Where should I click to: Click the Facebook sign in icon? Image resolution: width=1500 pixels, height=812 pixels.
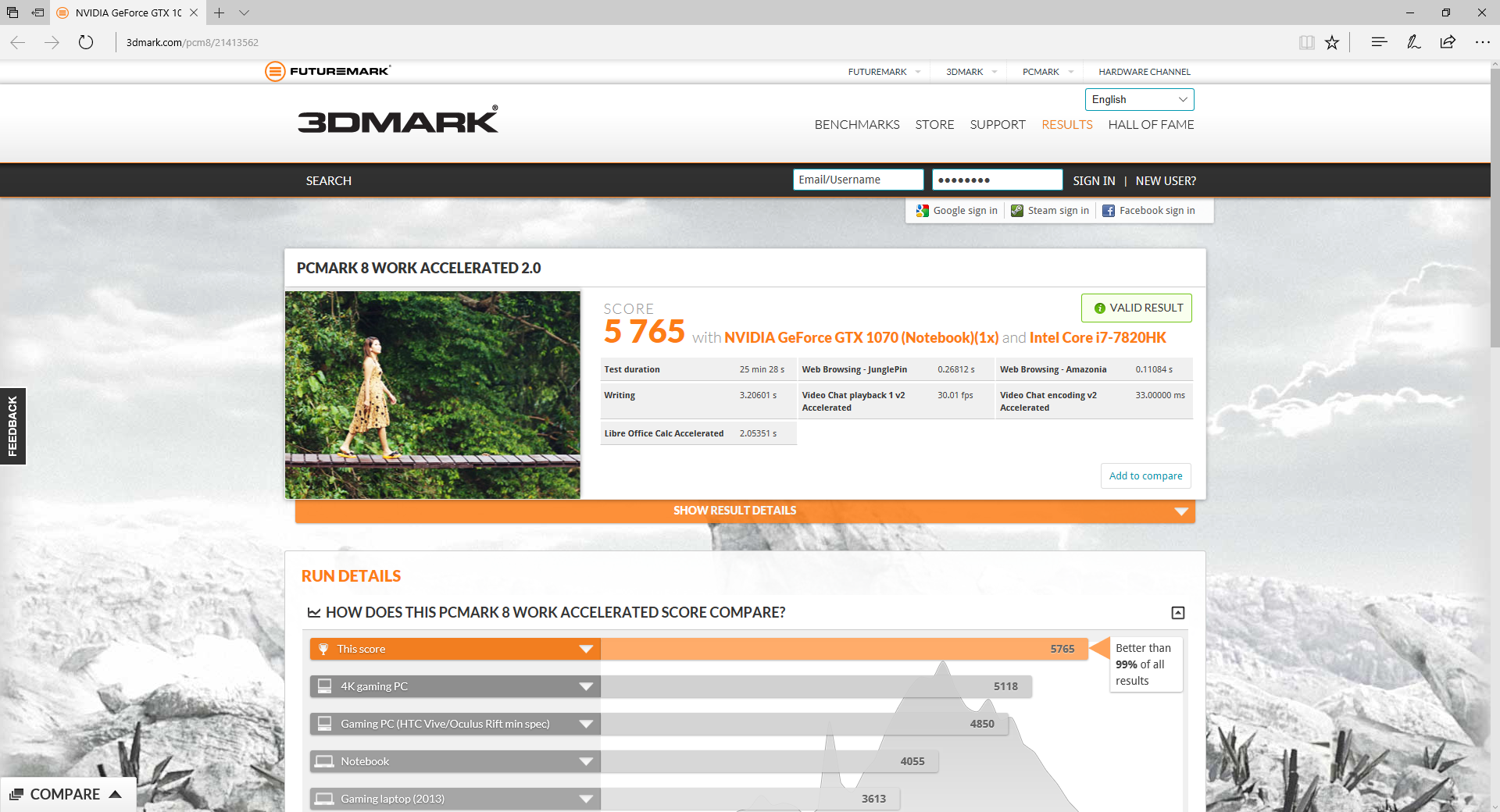(x=1109, y=211)
